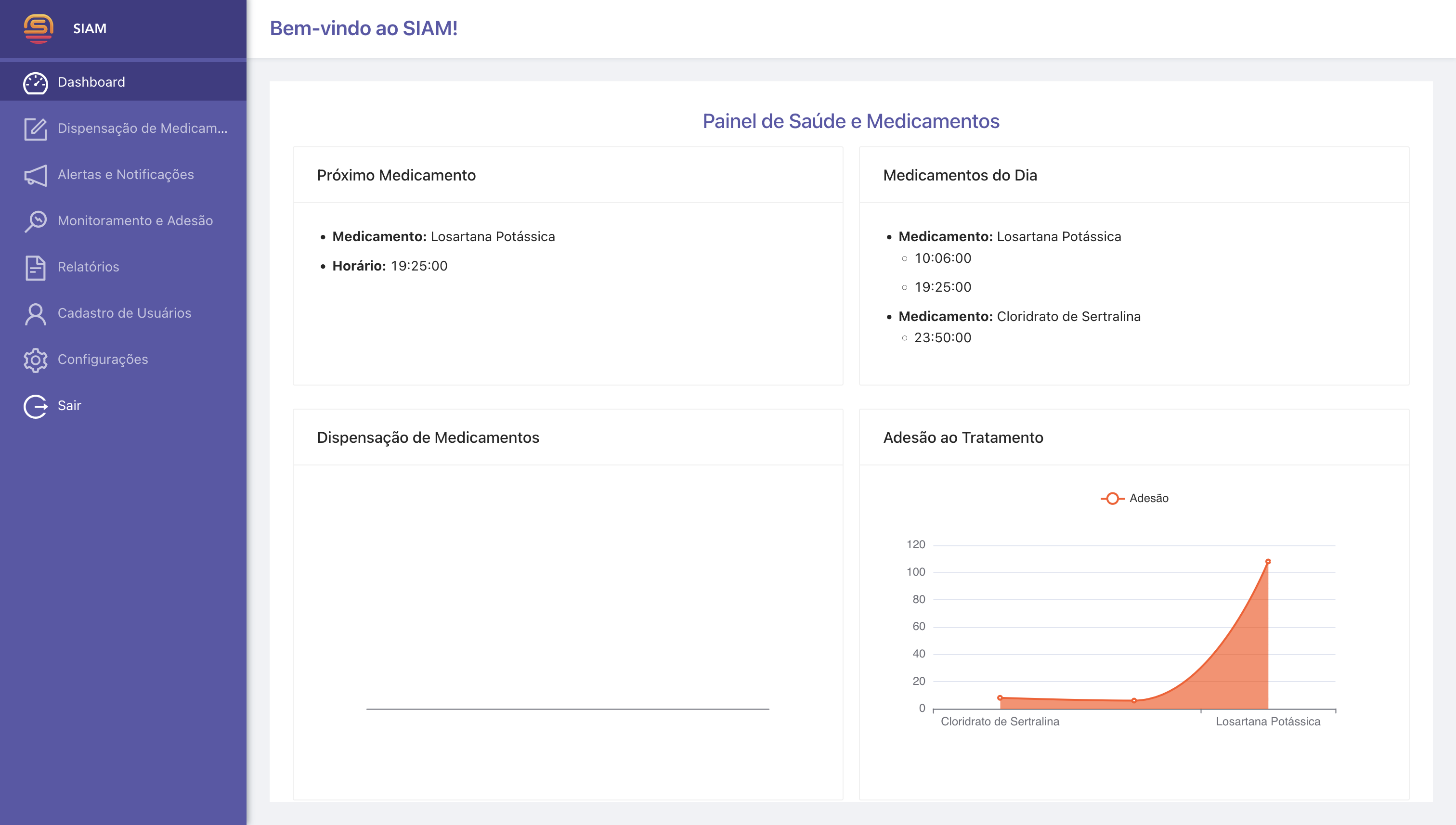Image resolution: width=1456 pixels, height=825 pixels.
Task: Click the Relatórios document icon
Action: pyautogui.click(x=35, y=268)
